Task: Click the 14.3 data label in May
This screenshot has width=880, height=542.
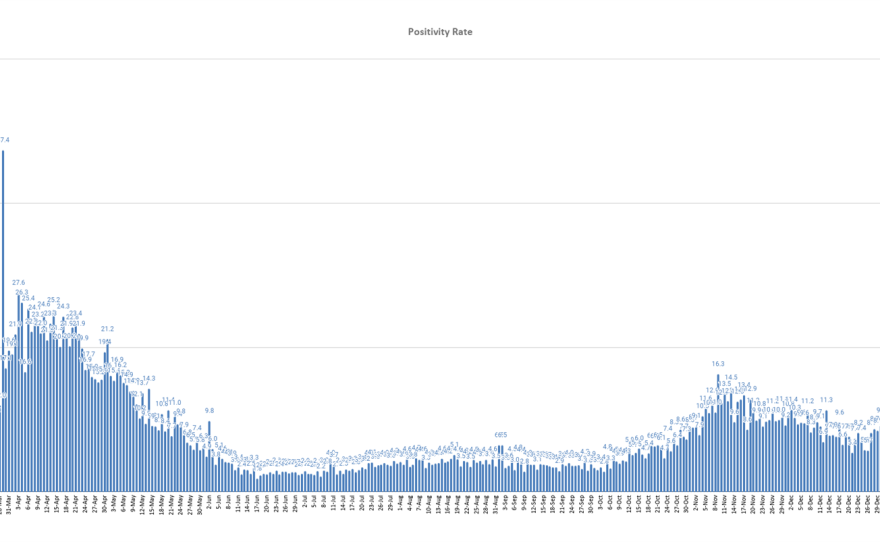Action: [x=149, y=379]
